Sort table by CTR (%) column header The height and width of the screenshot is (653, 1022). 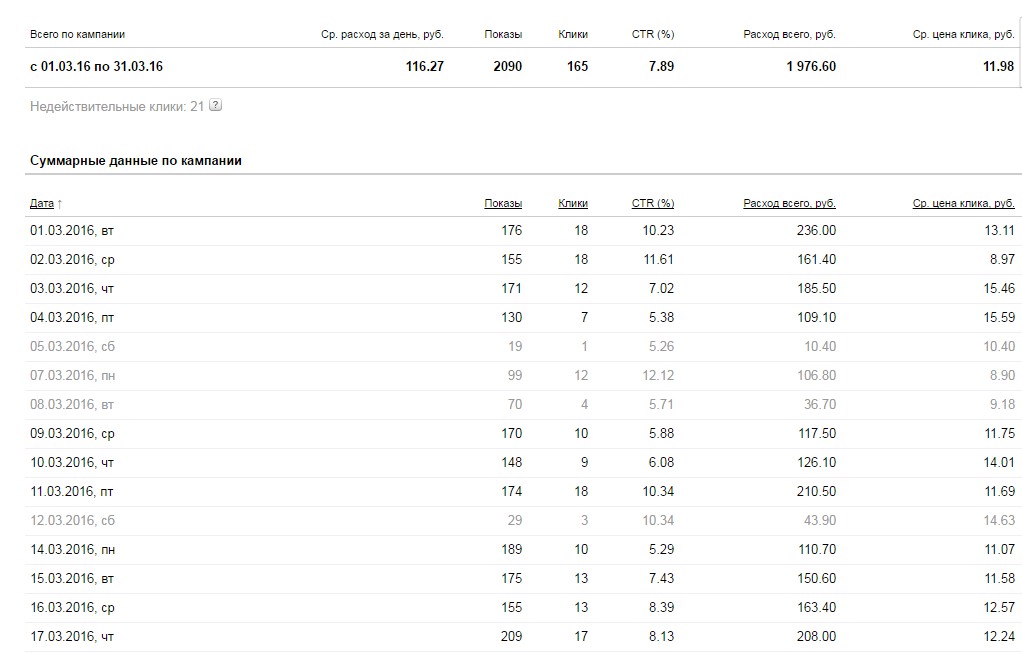[652, 203]
